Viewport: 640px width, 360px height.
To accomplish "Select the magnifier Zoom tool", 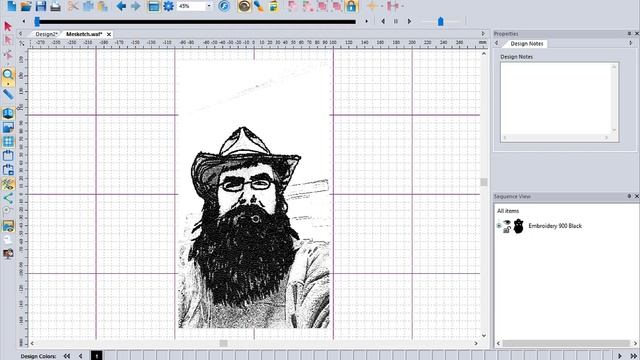I will pos(8,75).
